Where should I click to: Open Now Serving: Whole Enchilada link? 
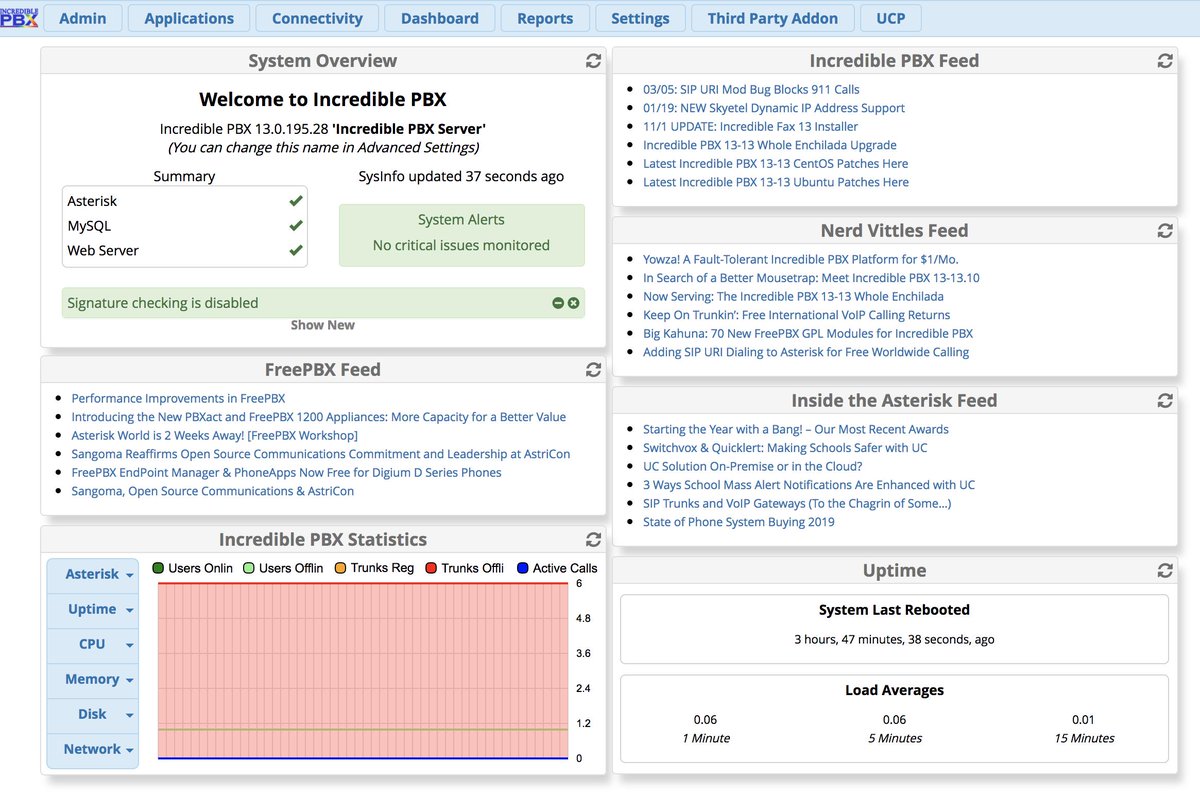coord(793,296)
